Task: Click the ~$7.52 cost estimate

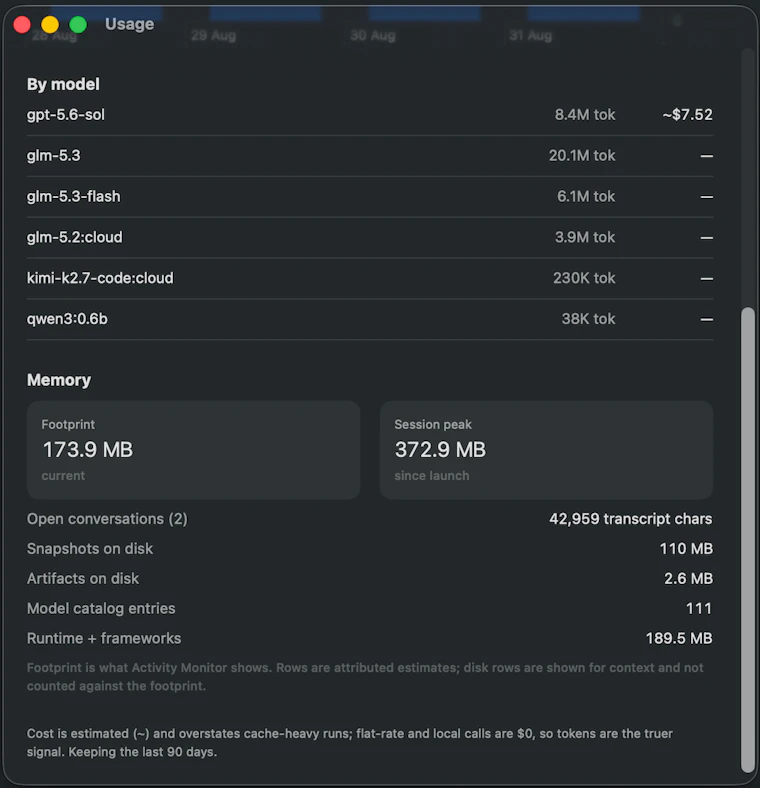Action: point(687,115)
